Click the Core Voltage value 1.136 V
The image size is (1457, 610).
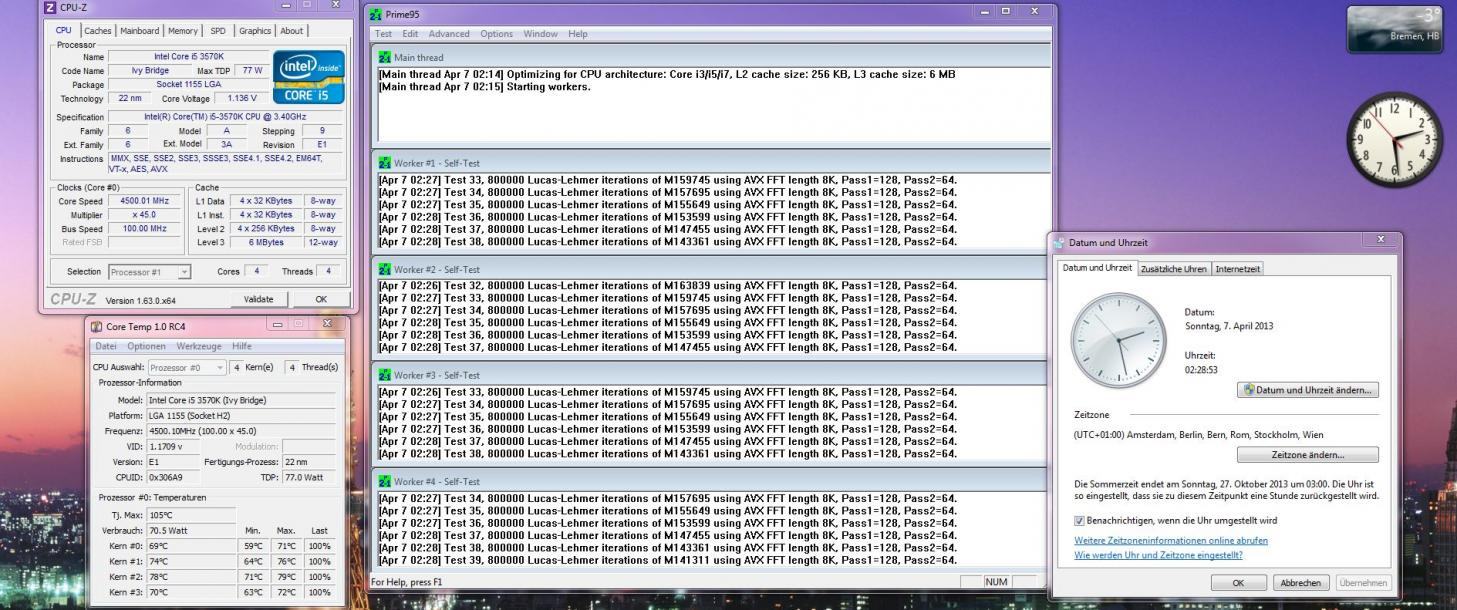[241, 98]
